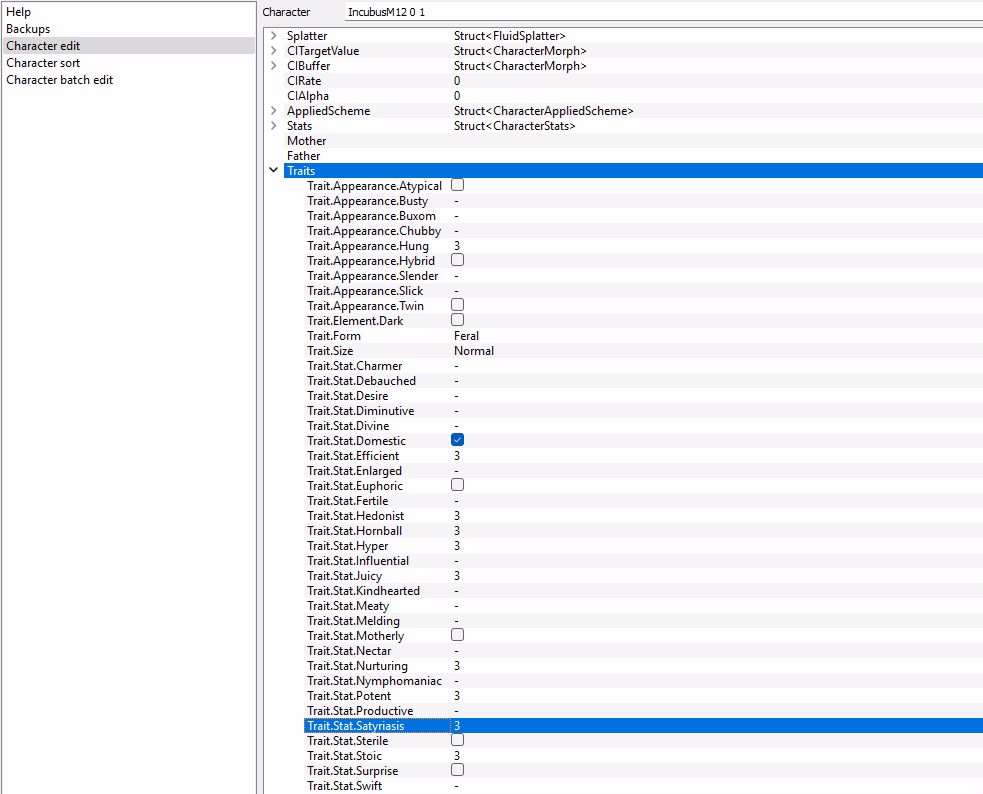Open Character sort from the sidebar
This screenshot has width=983, height=794.
point(43,63)
